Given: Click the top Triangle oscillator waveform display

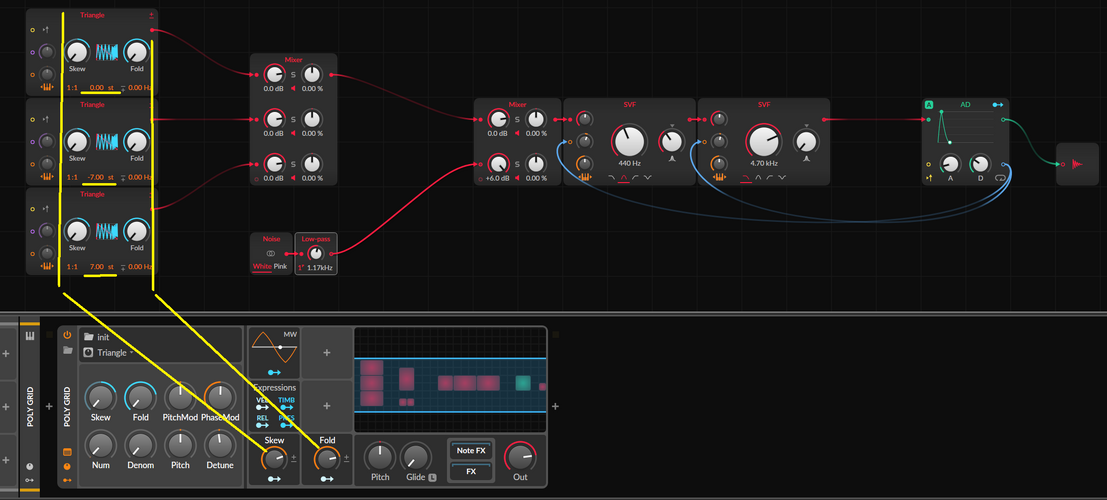Looking at the screenshot, I should coord(107,52).
